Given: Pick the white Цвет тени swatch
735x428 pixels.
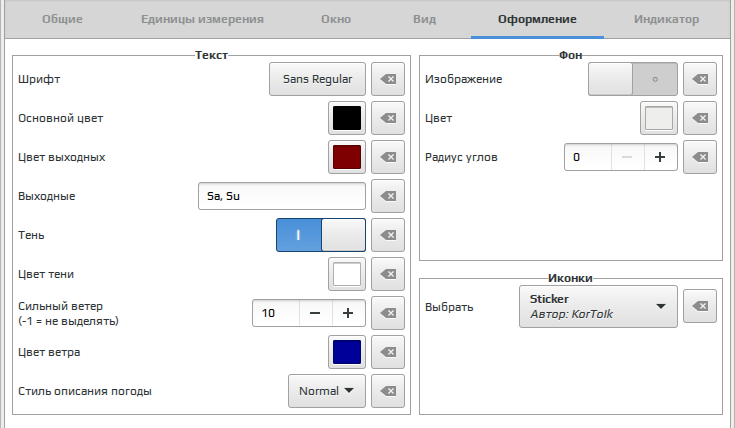Looking at the screenshot, I should click(x=347, y=274).
